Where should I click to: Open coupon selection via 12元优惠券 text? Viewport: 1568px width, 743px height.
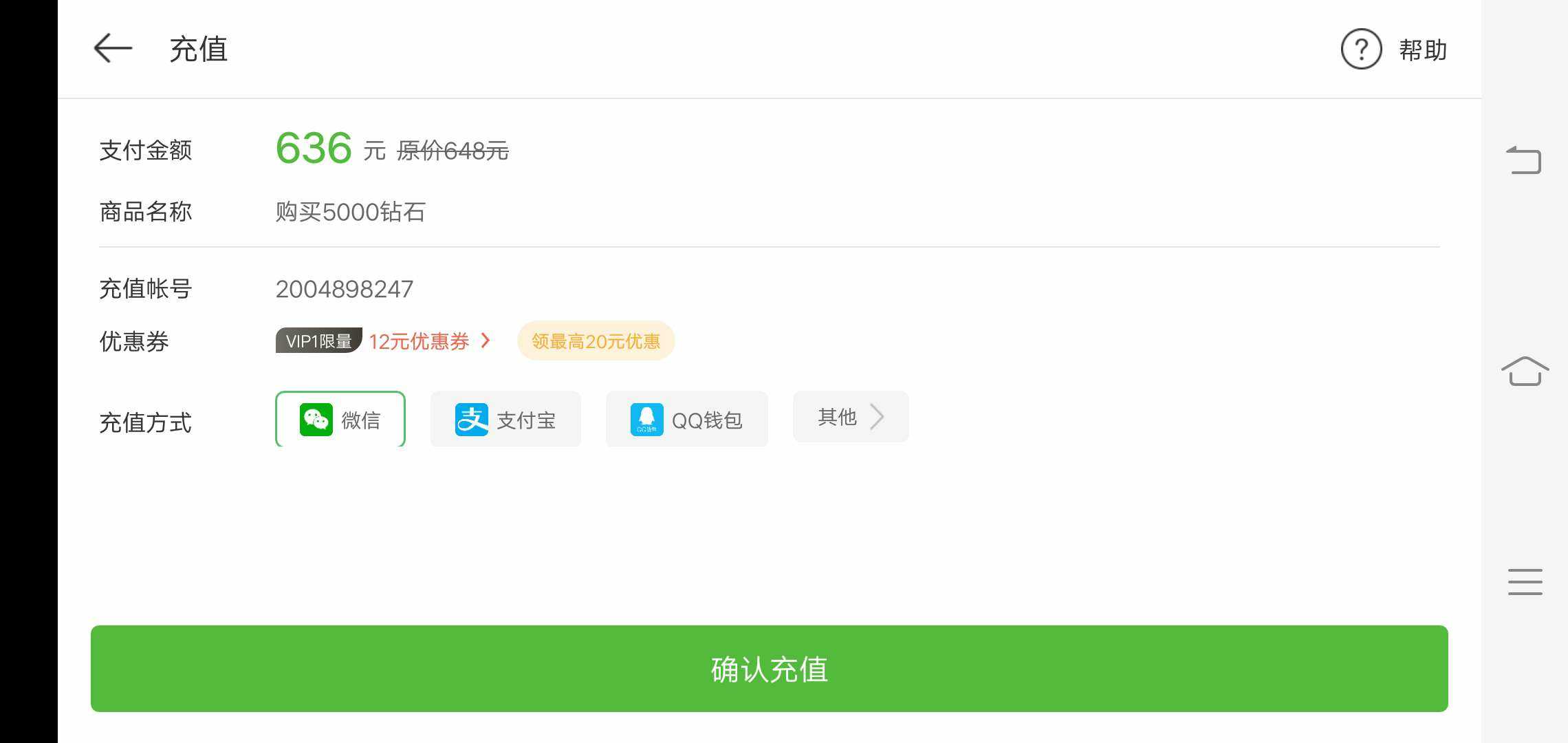[419, 341]
